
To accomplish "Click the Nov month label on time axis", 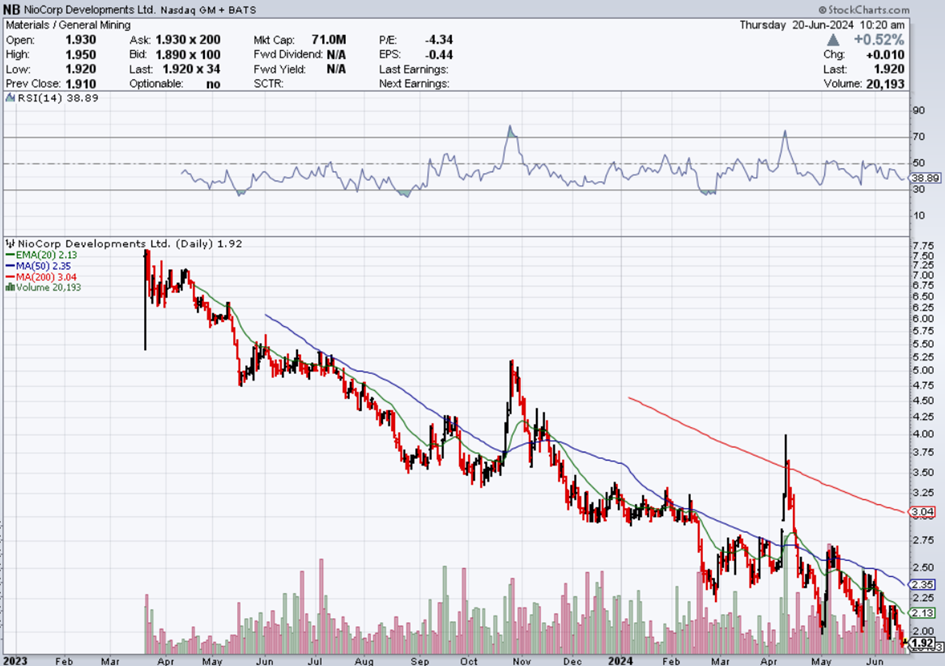I will coord(522,661).
